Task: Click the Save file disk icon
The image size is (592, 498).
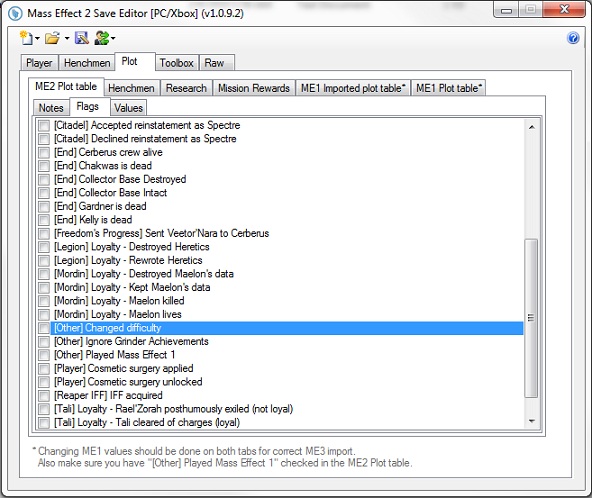Action: pos(82,38)
